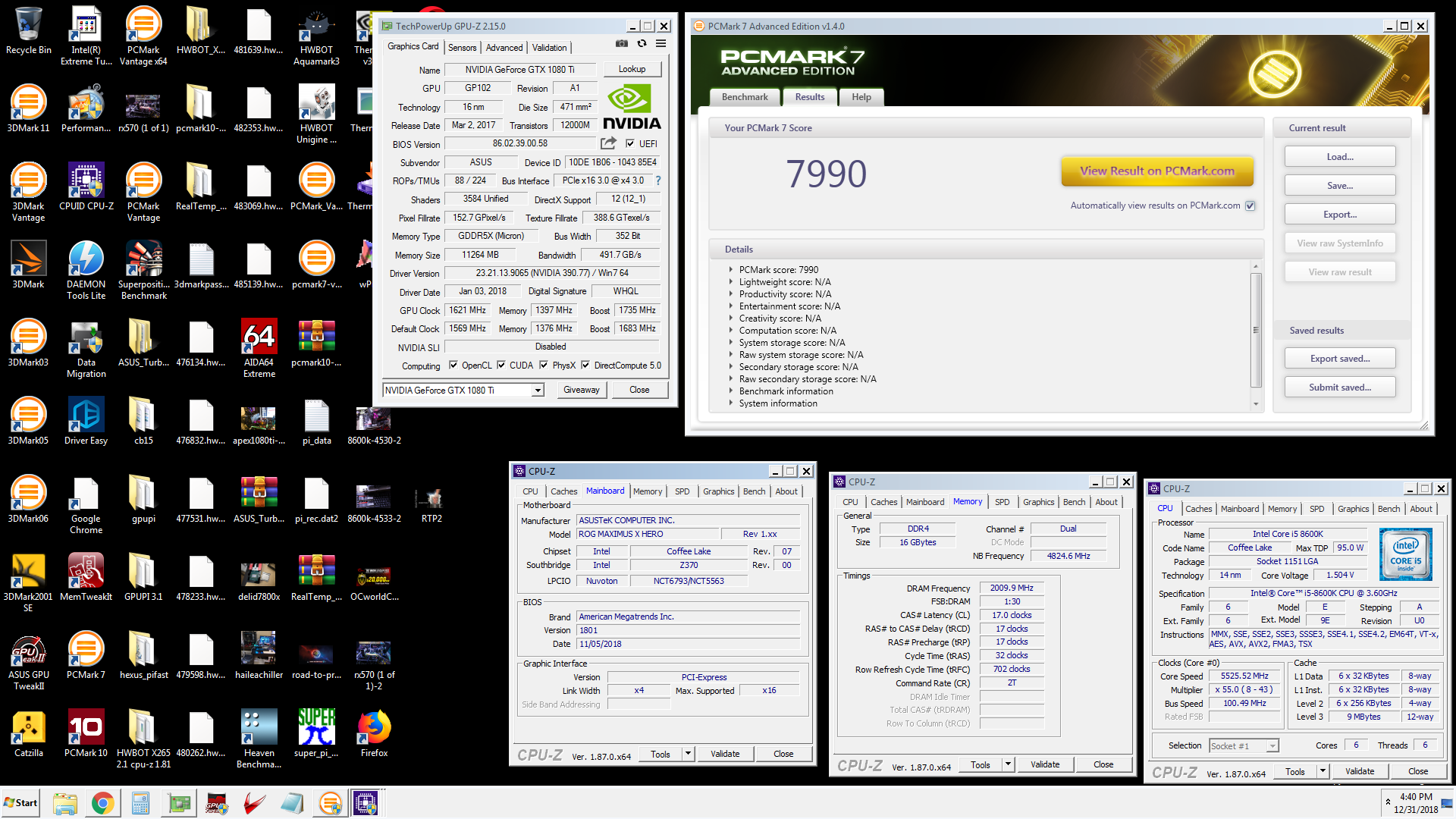Toggle the DirectCompute 5.0 checkbox
This screenshot has width=1456, height=819.
coord(585,365)
